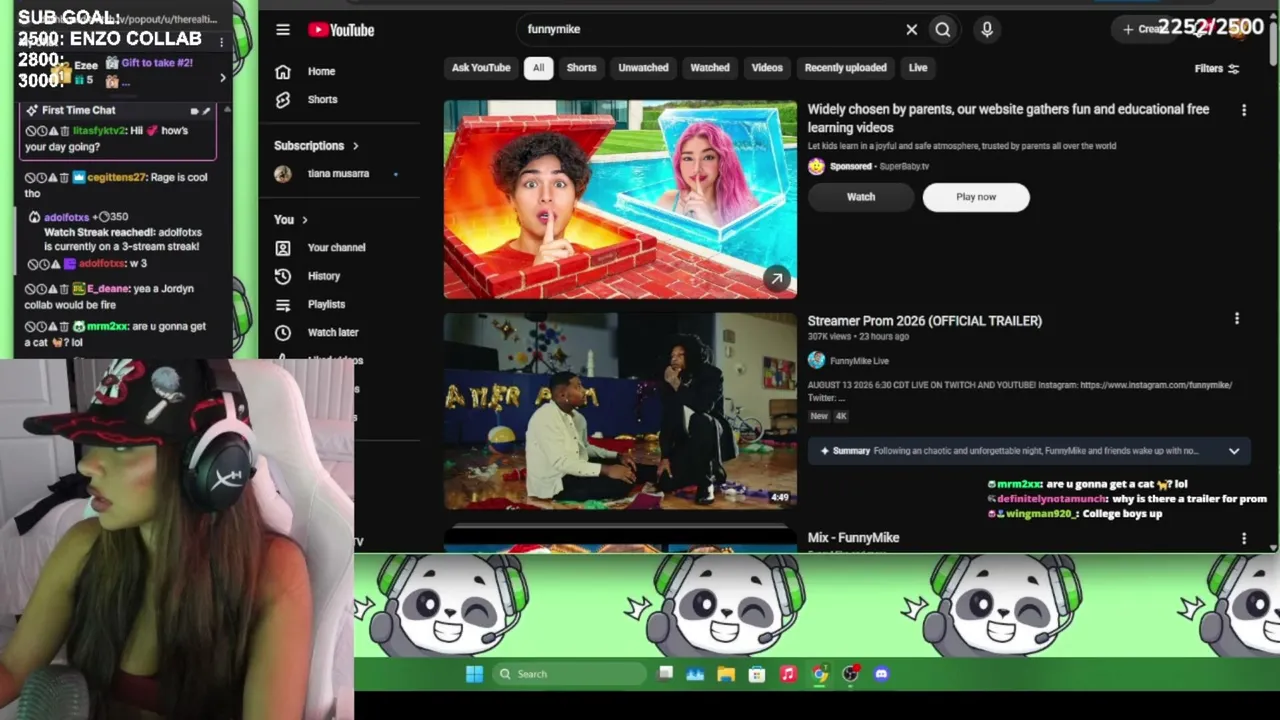The height and width of the screenshot is (720, 1280).
Task: Click the Twitch chat popout options dots
Action: coord(221,43)
